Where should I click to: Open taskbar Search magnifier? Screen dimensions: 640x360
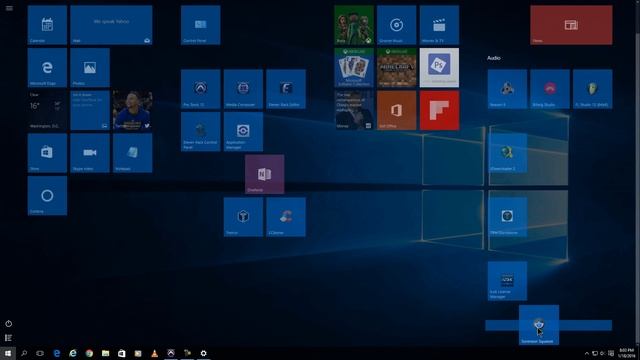pyautogui.click(x=24, y=353)
